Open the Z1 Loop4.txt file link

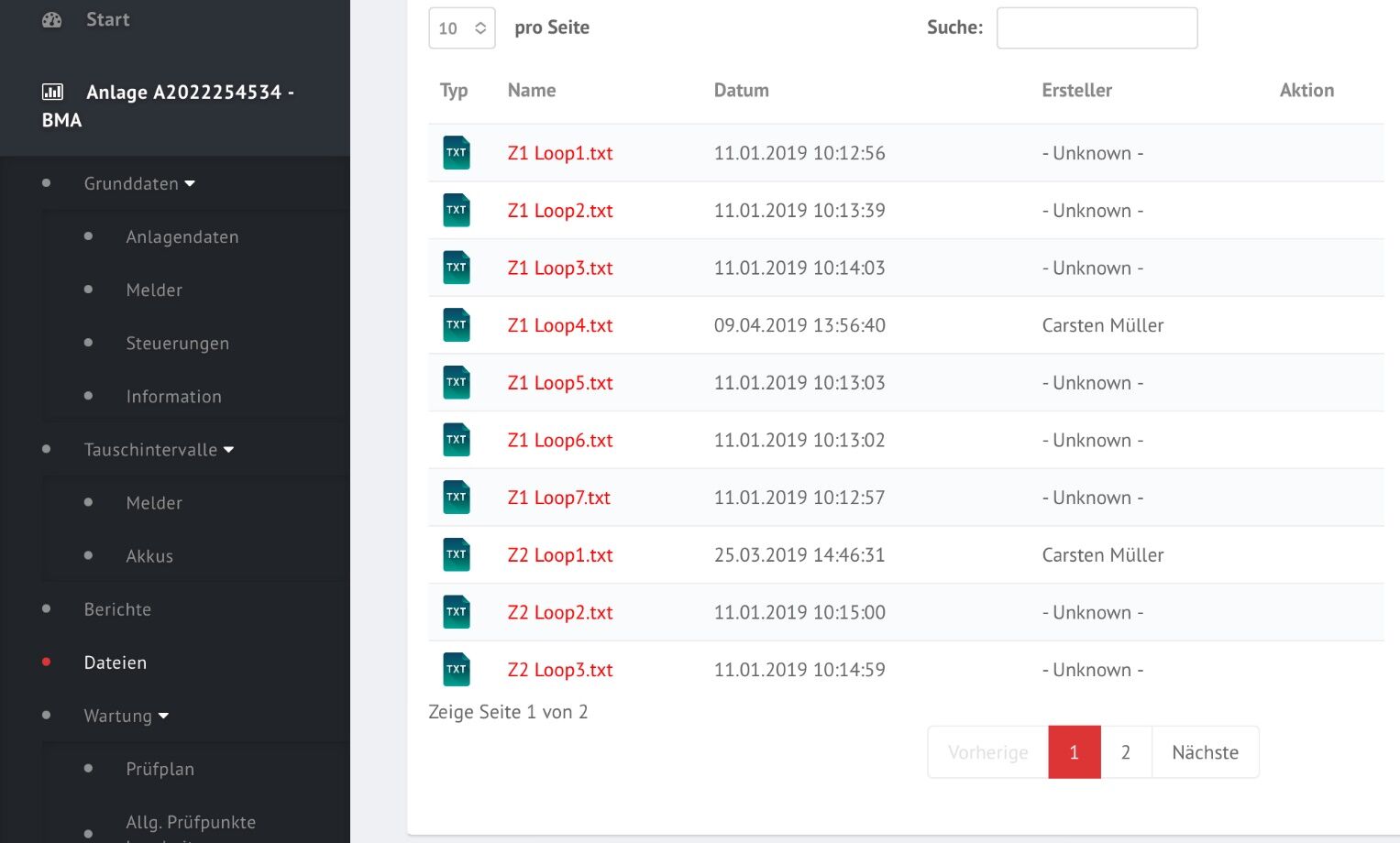pyautogui.click(x=560, y=325)
